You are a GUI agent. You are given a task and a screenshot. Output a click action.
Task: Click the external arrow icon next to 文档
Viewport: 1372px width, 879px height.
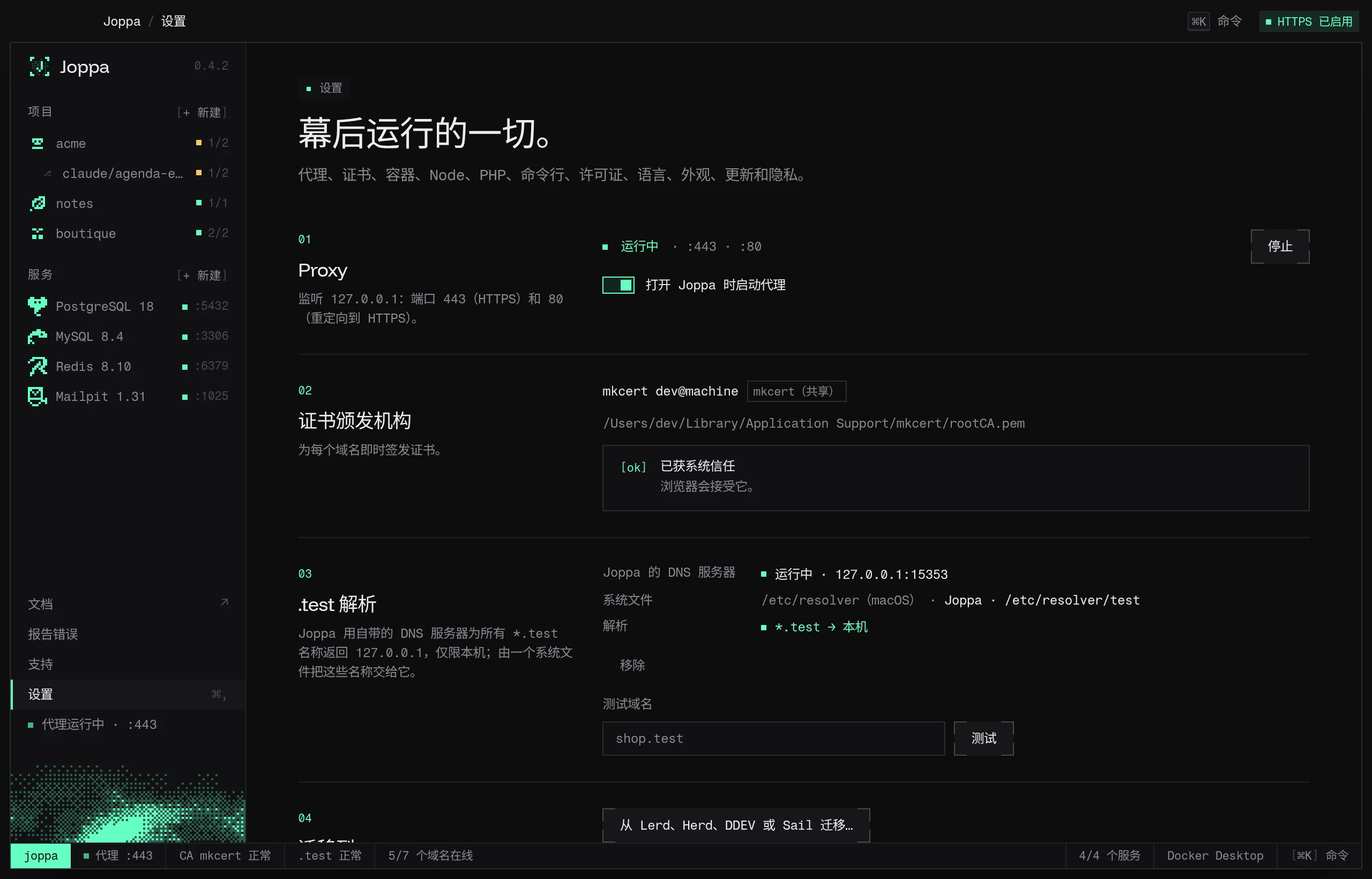pos(225,603)
